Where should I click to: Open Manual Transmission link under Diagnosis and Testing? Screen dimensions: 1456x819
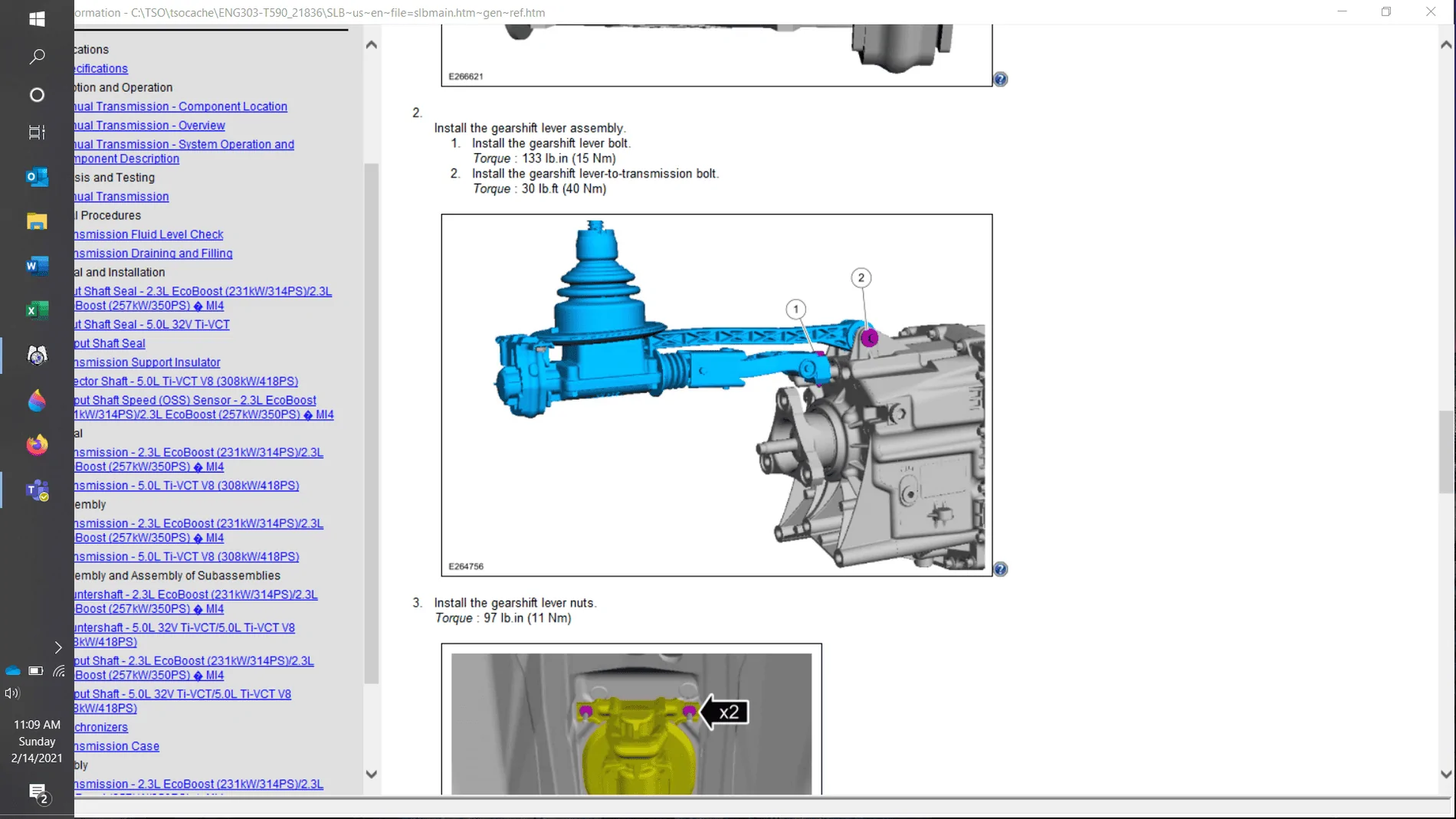122,197
